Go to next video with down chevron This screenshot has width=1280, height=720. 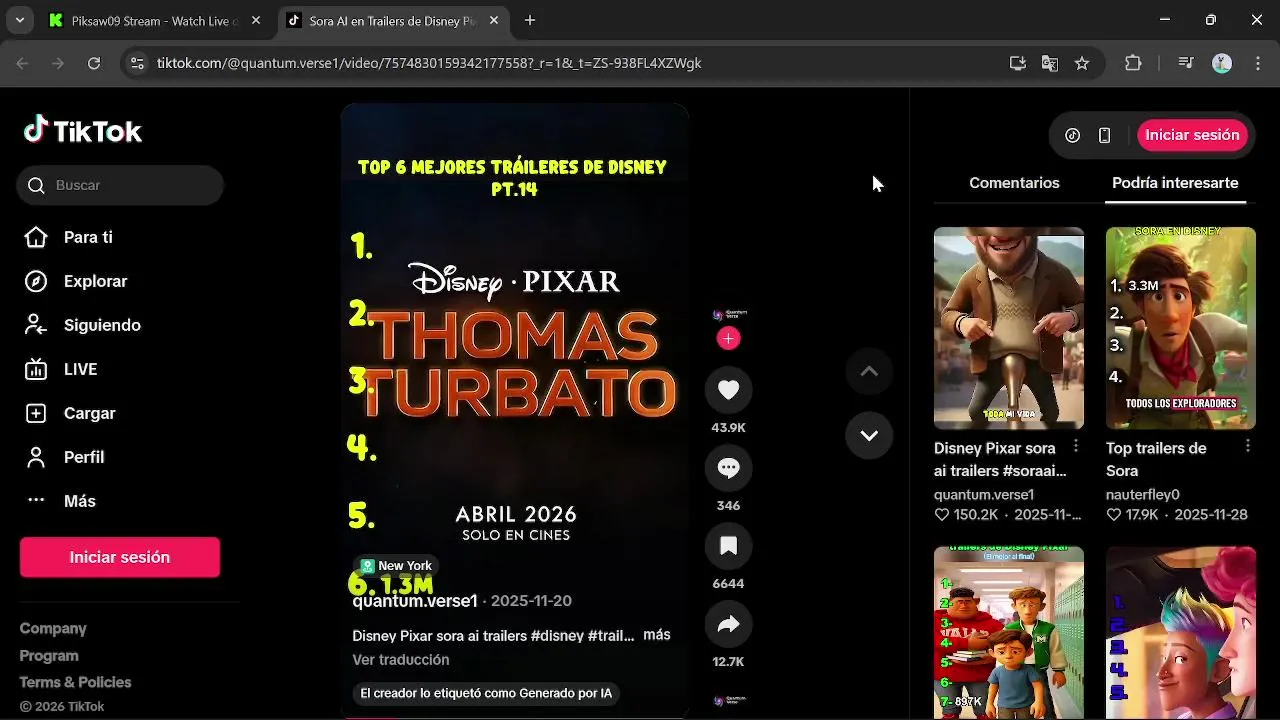click(x=869, y=435)
